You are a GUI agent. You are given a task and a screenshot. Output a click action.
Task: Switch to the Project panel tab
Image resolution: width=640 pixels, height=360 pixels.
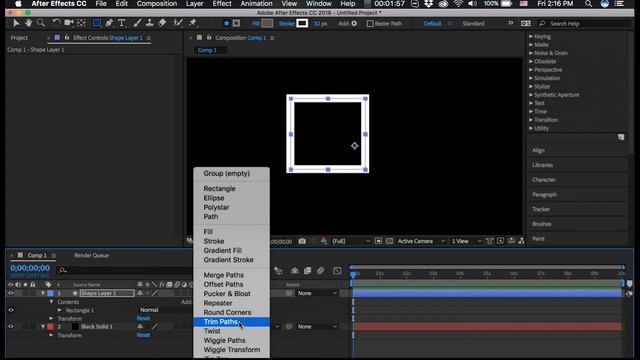click(19, 38)
